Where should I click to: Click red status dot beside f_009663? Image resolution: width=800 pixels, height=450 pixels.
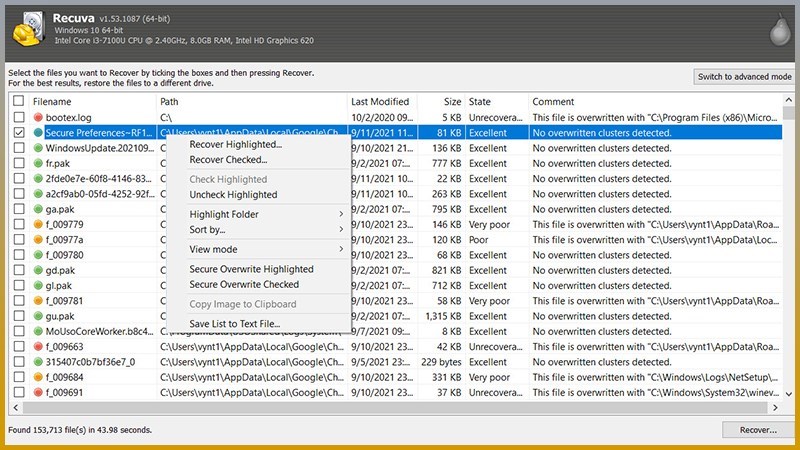pyautogui.click(x=38, y=346)
